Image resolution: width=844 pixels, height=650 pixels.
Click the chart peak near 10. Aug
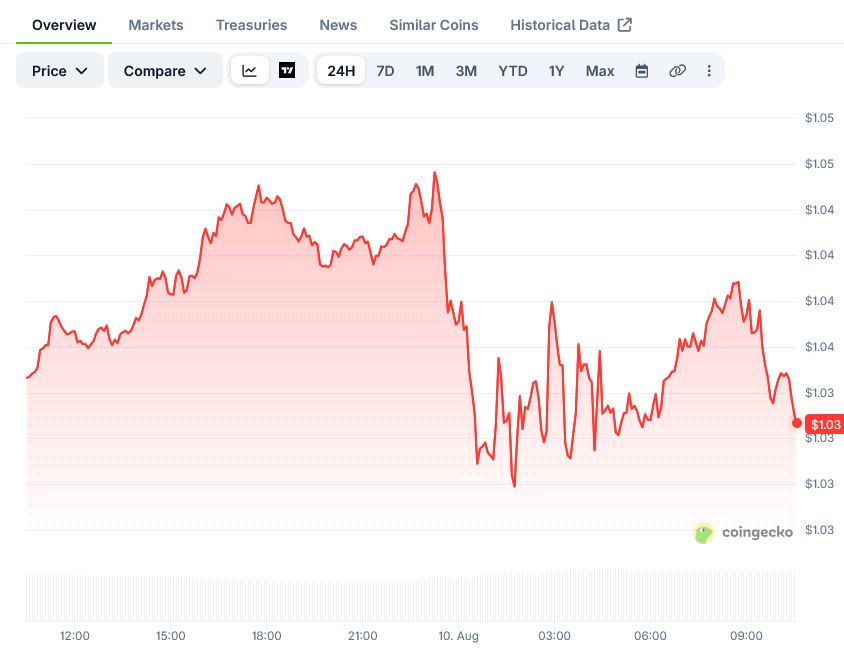pos(435,173)
